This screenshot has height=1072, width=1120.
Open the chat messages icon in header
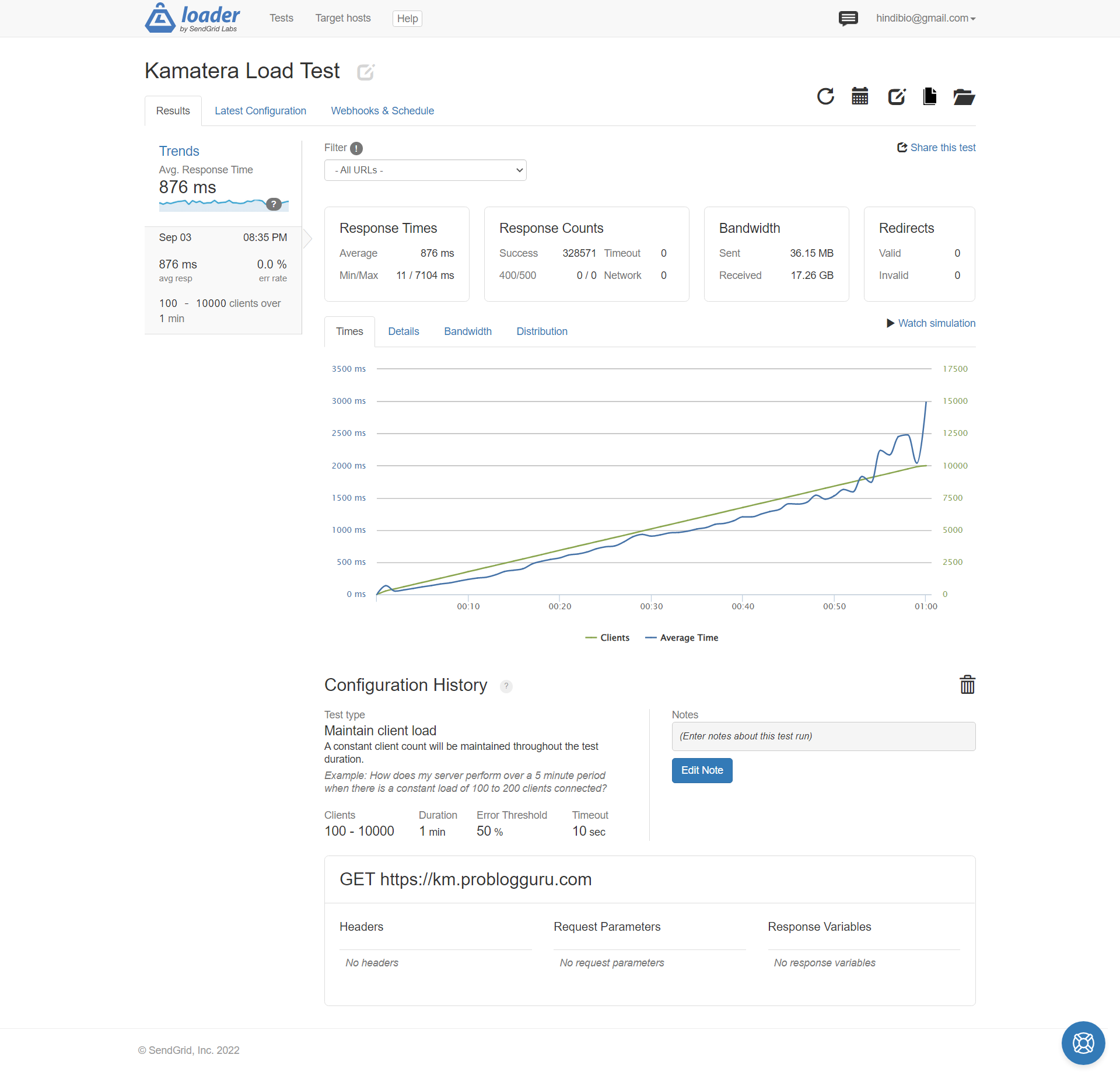pyautogui.click(x=848, y=19)
